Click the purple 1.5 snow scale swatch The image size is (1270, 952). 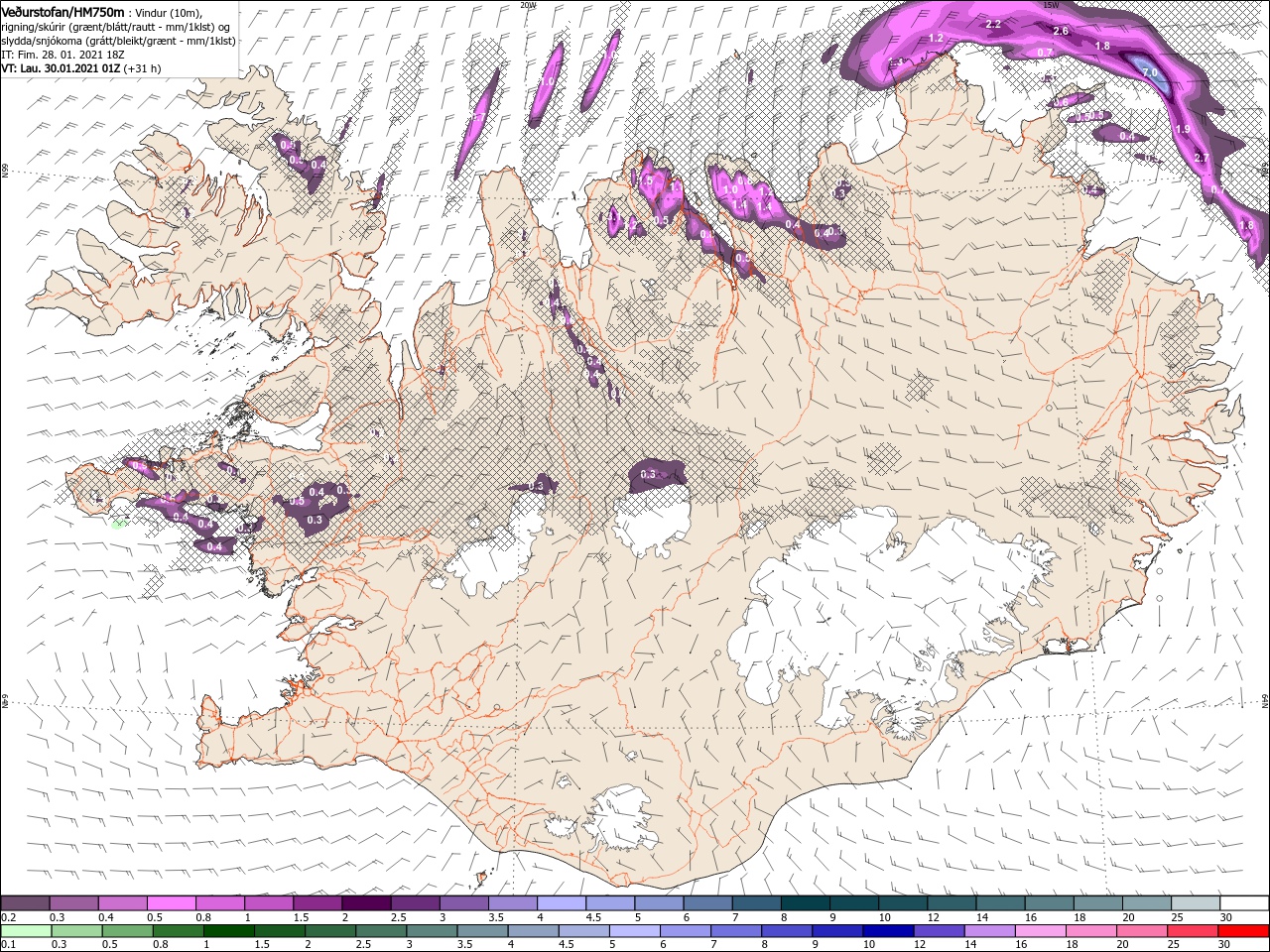click(x=317, y=903)
